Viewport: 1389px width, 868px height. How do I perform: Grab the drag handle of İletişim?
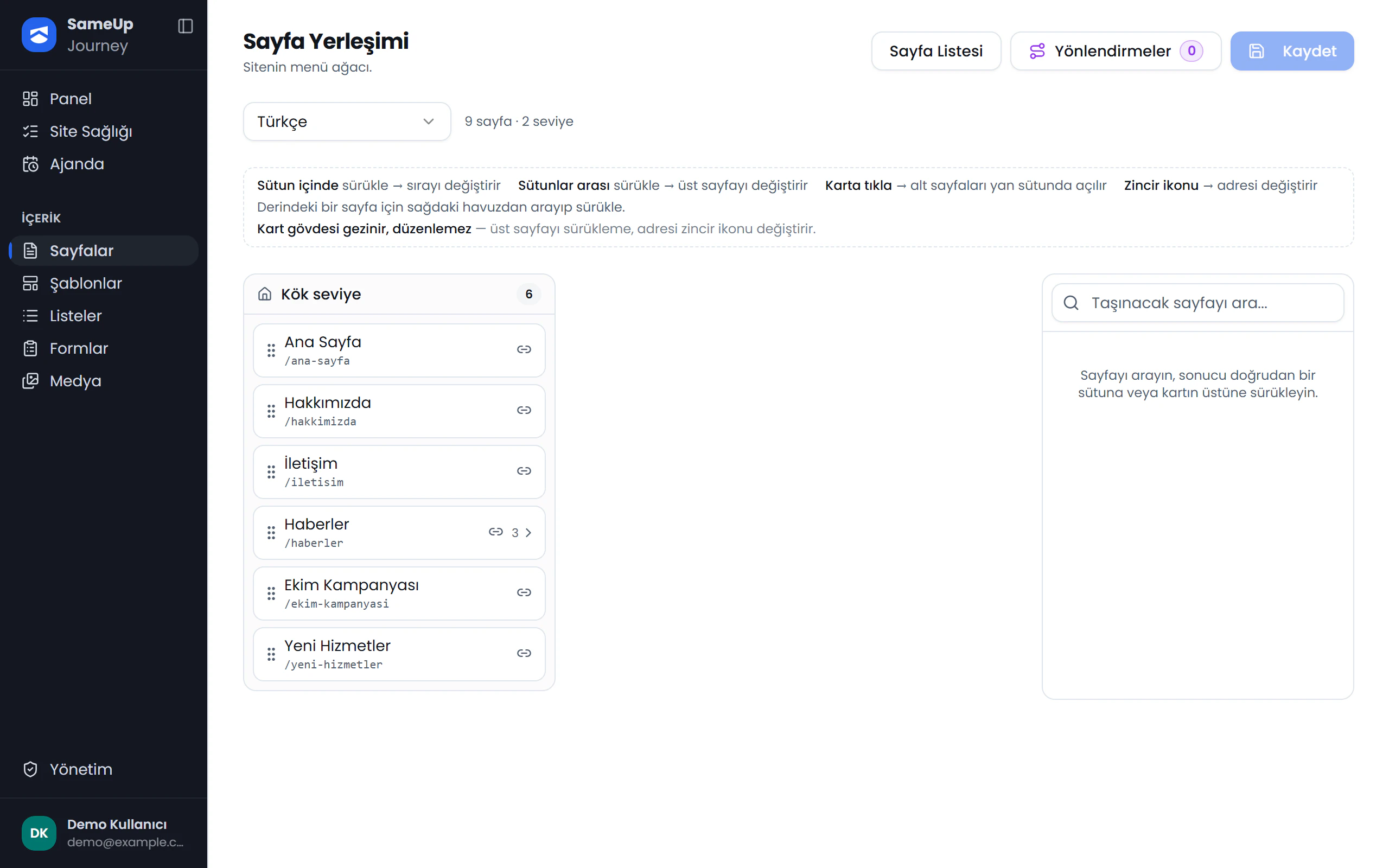point(271,472)
